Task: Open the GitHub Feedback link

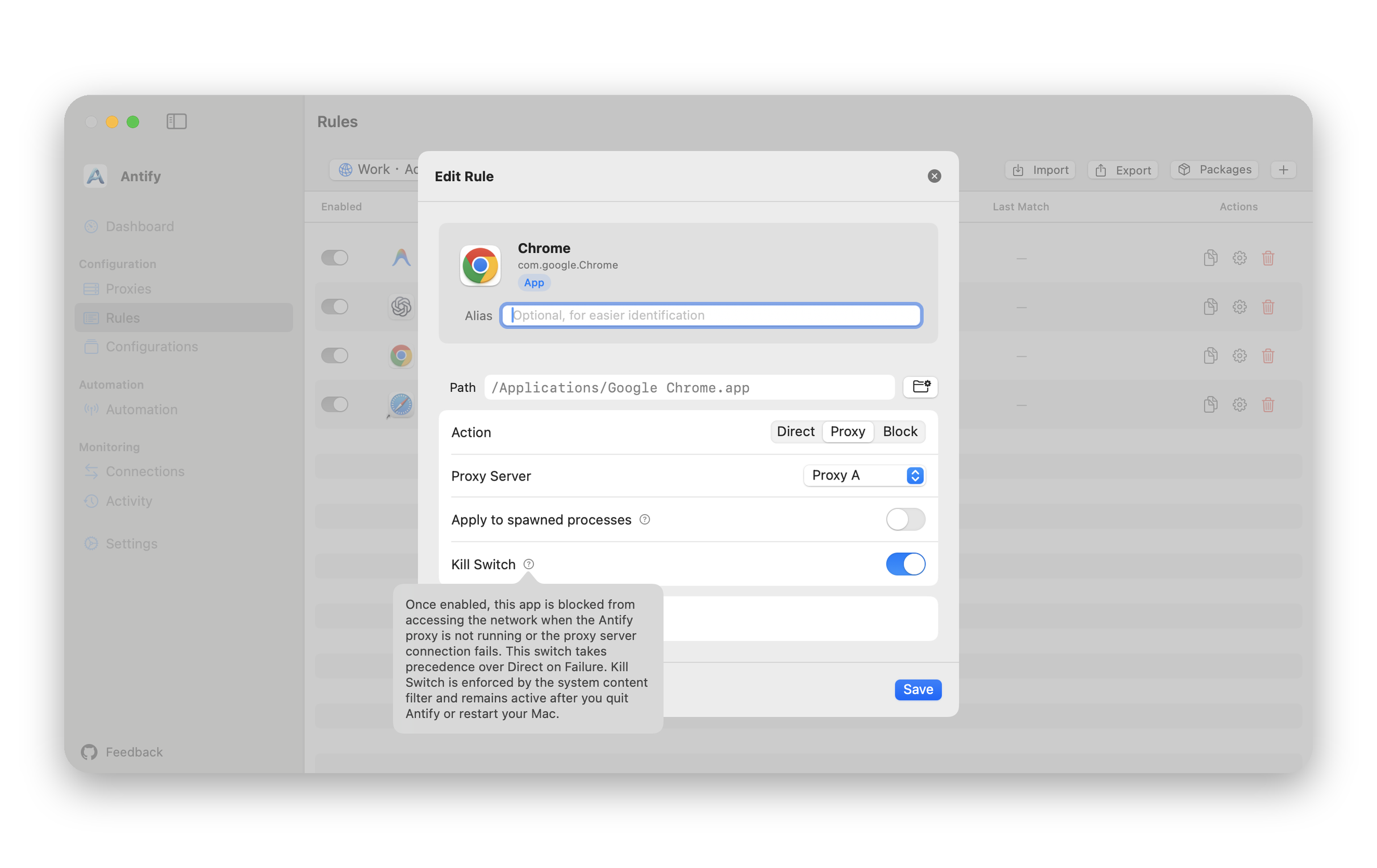Action: (122, 752)
